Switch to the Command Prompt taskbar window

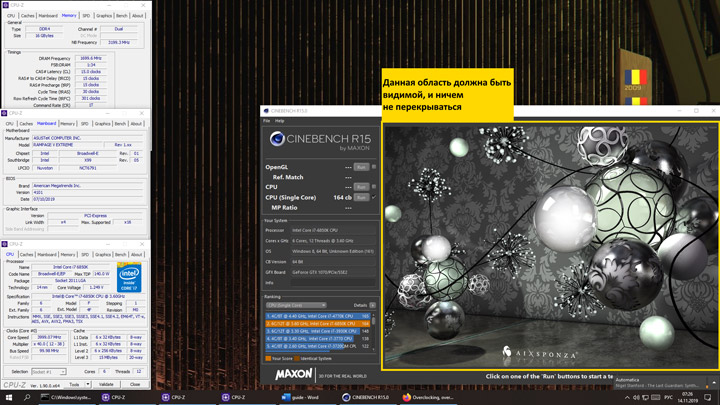pyautogui.click(x=66, y=397)
